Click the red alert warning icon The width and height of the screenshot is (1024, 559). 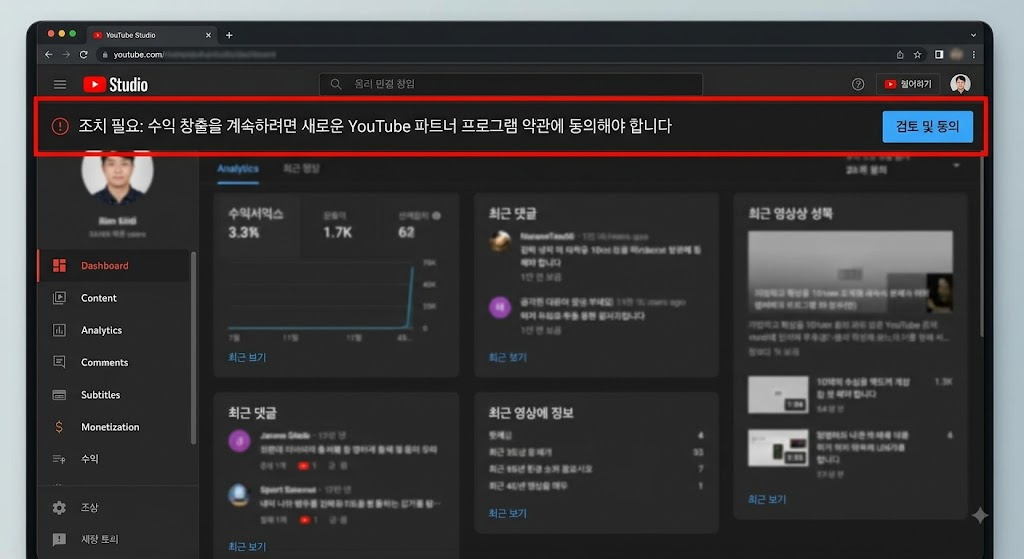click(x=60, y=126)
